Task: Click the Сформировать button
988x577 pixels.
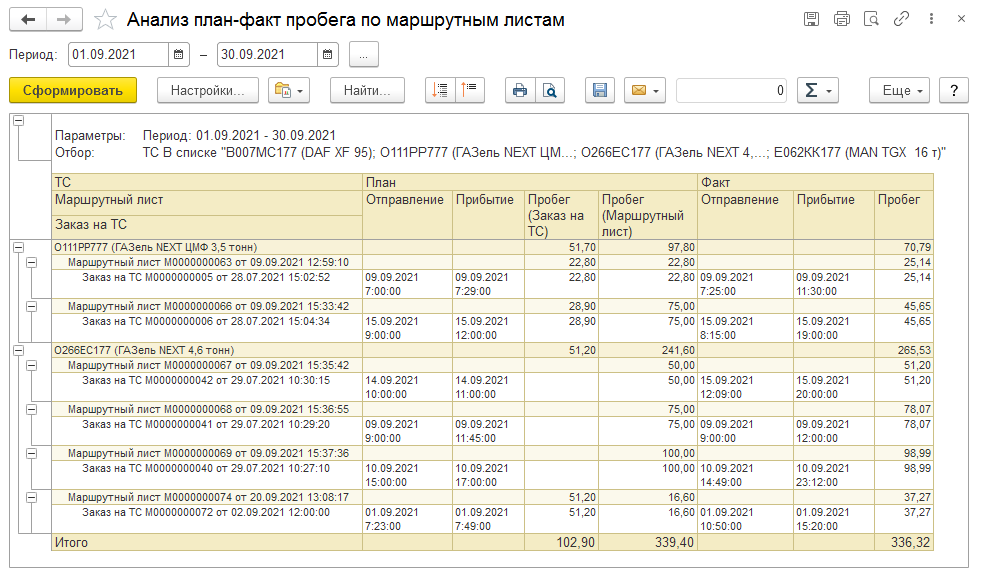Action: [72, 90]
